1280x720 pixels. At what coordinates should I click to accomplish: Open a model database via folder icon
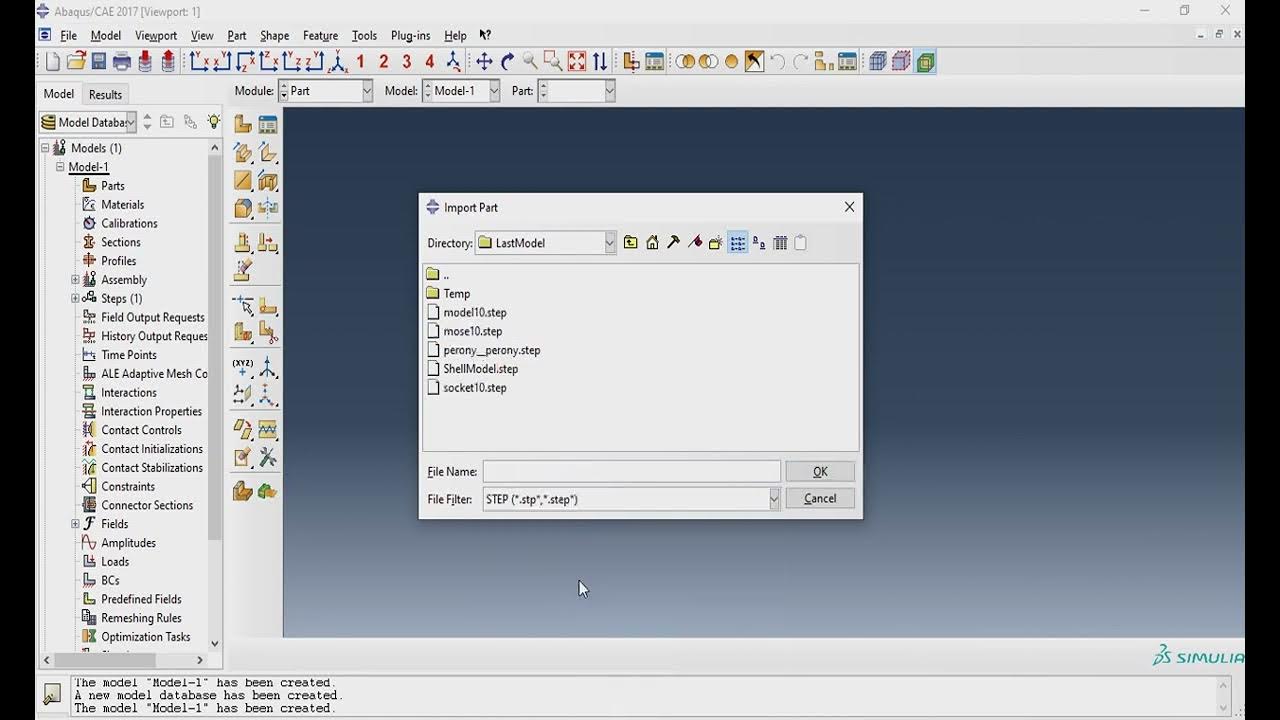click(x=76, y=62)
